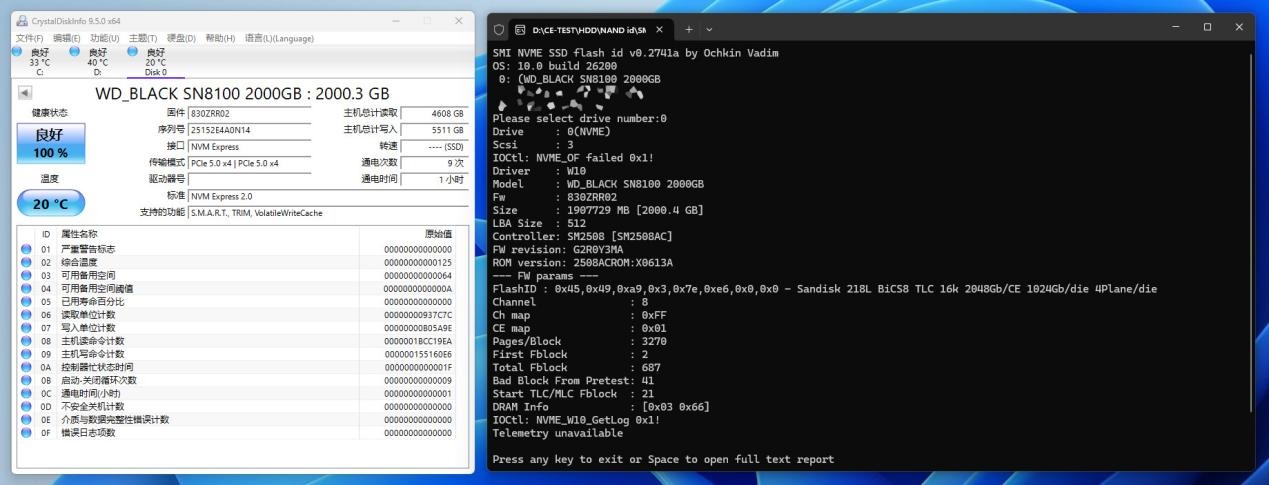1269x485 pixels.
Task: Select the 0C 通电时间(小时) attribute row
Action: pyautogui.click(x=237, y=393)
